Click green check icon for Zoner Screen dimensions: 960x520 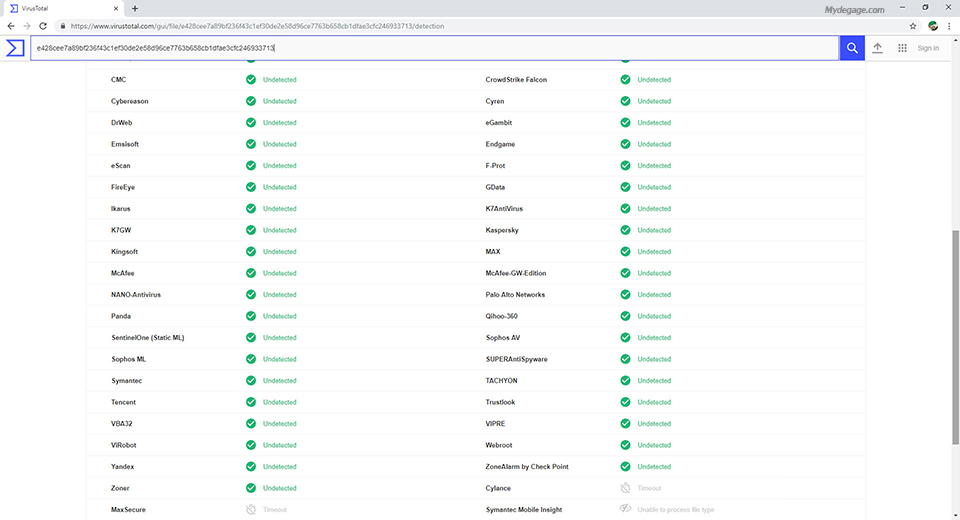pos(251,488)
